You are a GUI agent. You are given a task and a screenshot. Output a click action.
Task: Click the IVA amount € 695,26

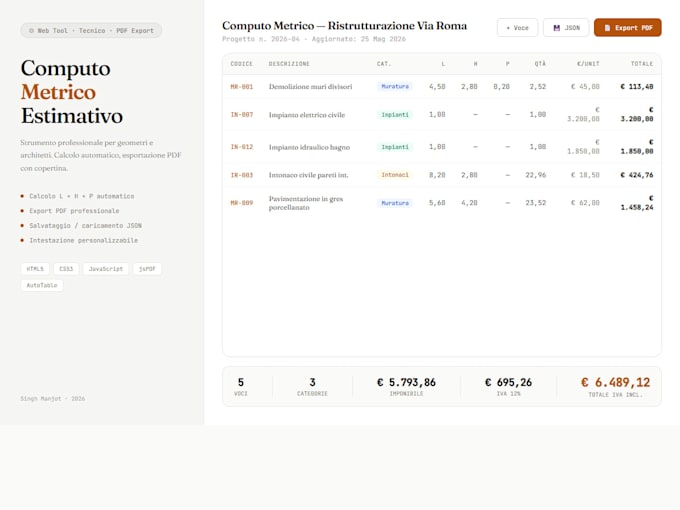[508, 382]
